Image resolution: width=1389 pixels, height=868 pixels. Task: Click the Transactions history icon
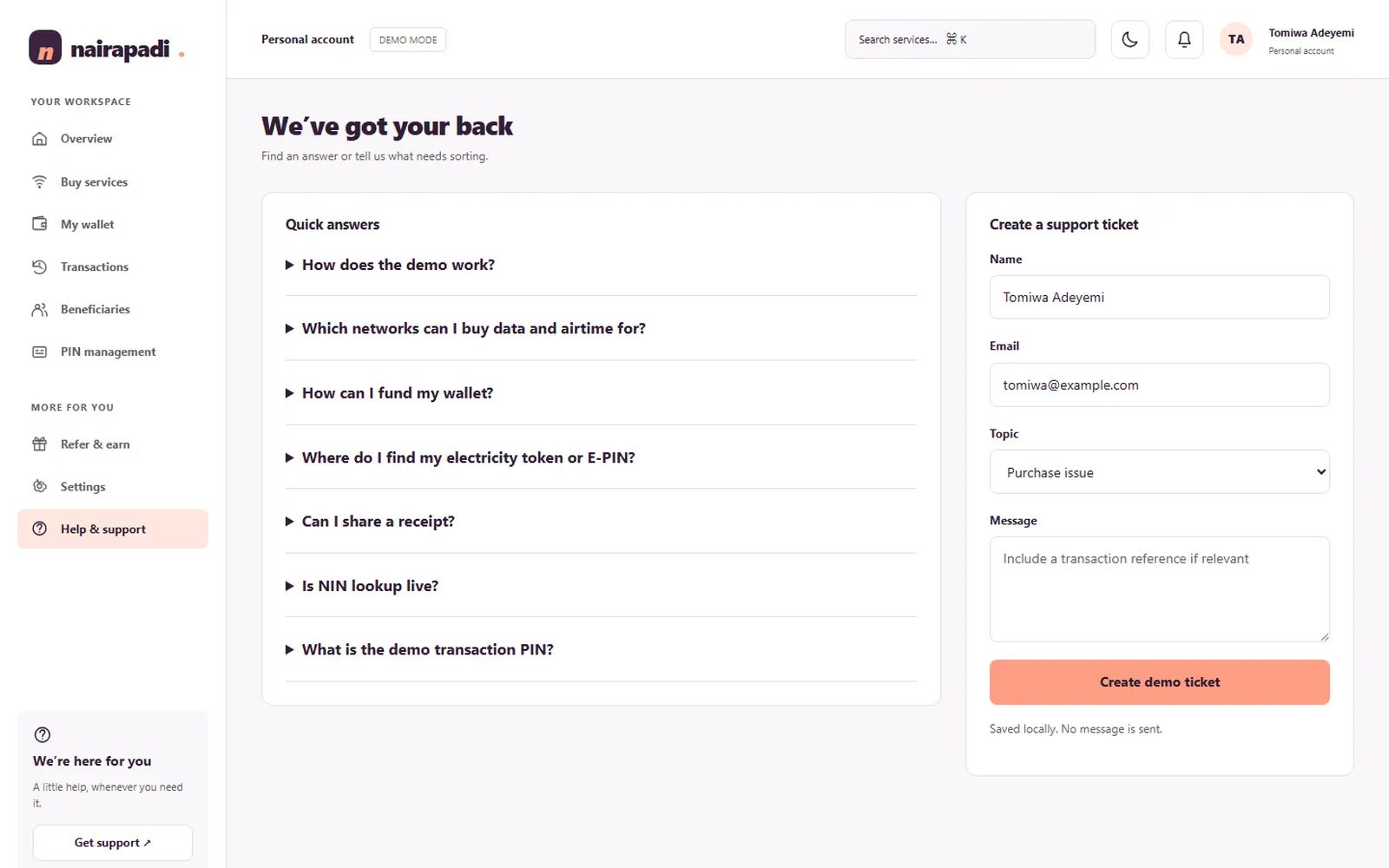pos(40,266)
